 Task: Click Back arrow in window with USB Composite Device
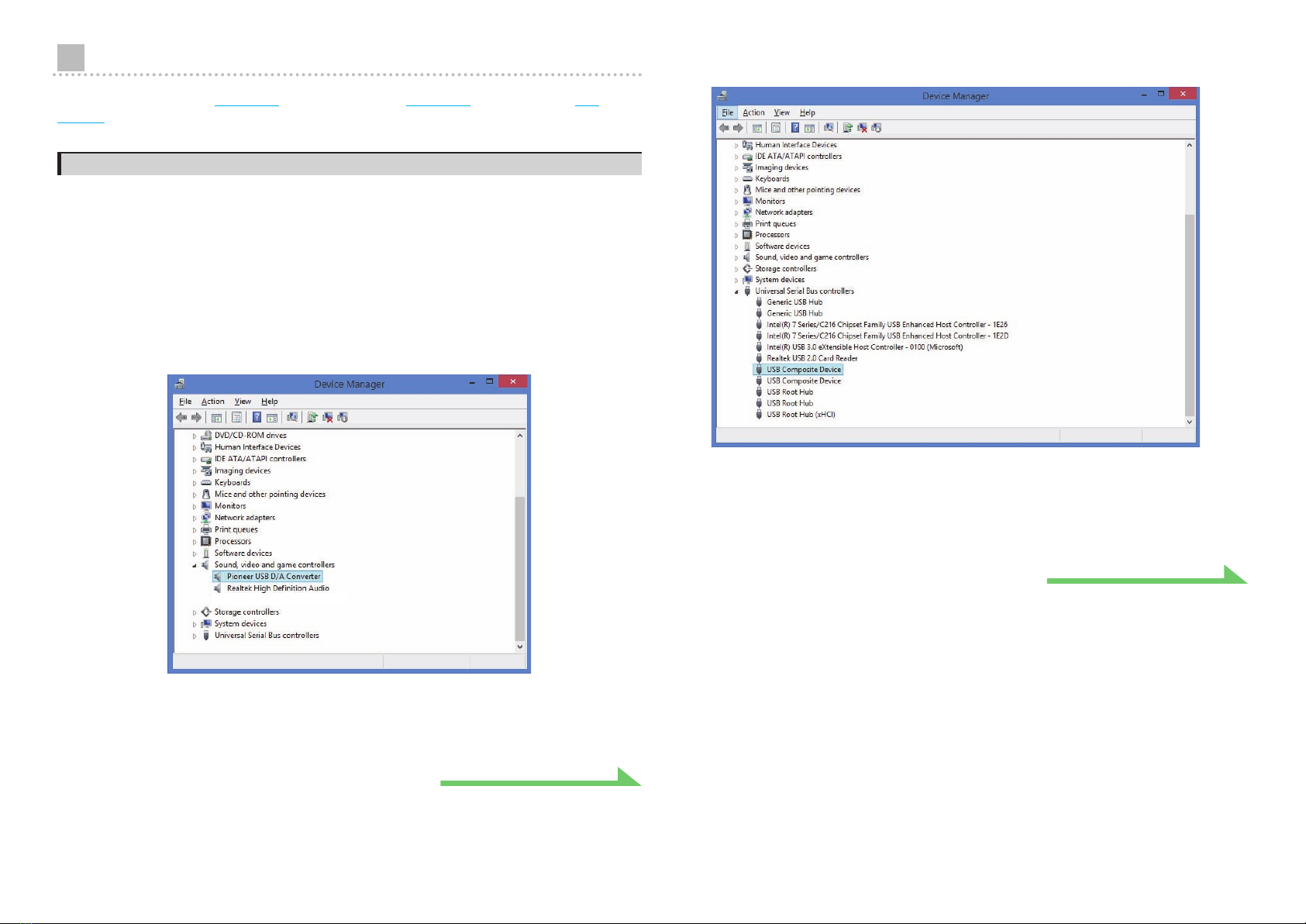724,128
